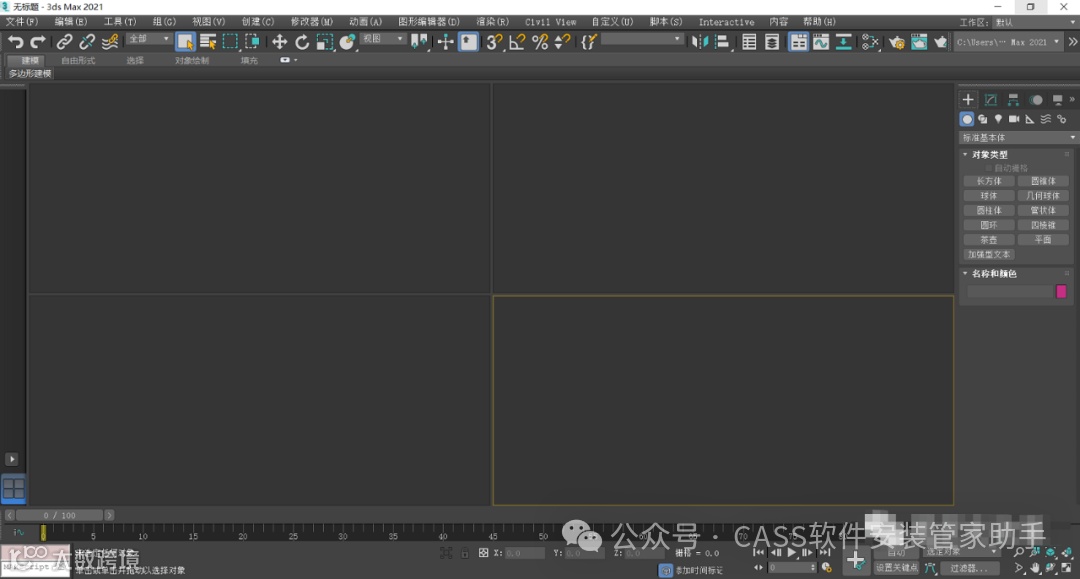Open the Curve Editor
The image size is (1080, 579).
pos(821,42)
